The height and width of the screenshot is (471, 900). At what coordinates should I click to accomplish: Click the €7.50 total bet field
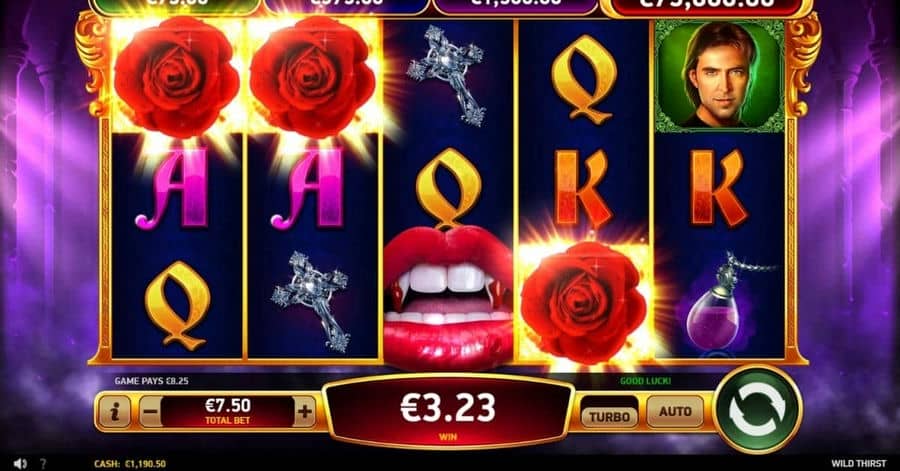click(x=227, y=411)
